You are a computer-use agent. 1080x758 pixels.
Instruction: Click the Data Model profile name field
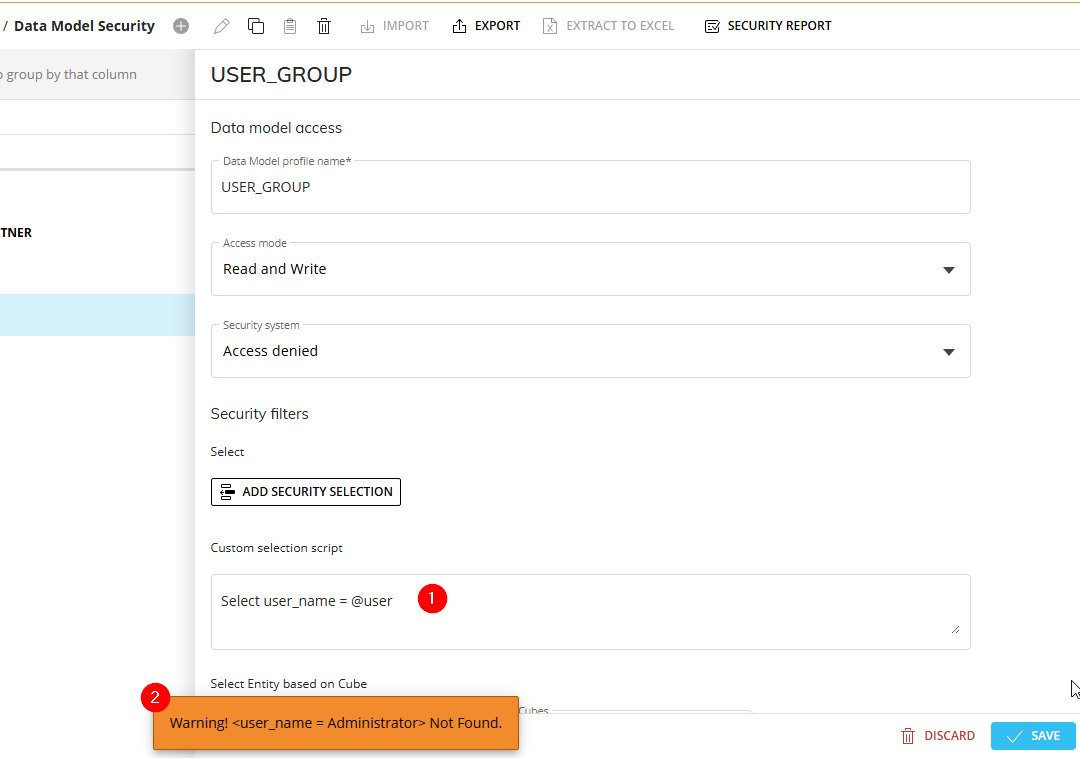coord(590,187)
